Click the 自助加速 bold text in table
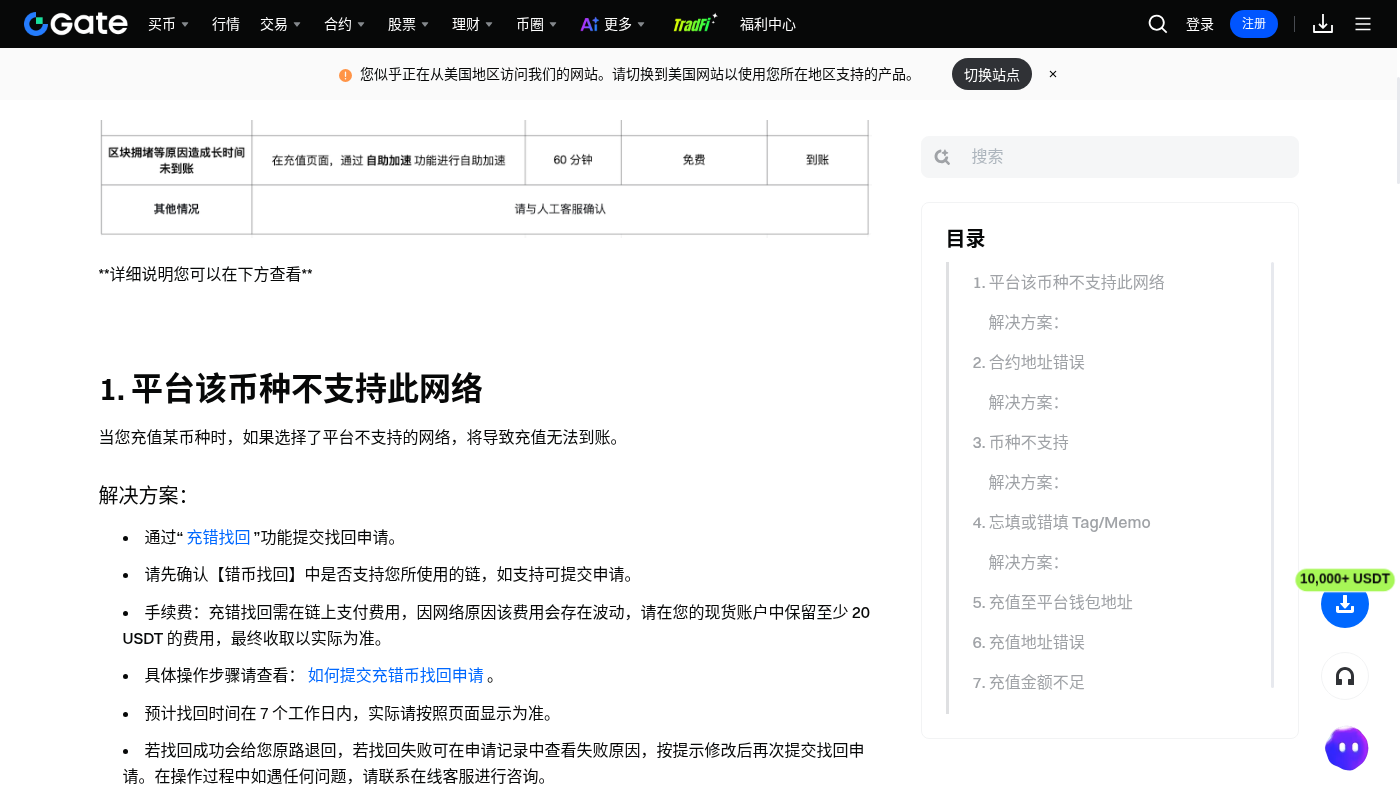Screen dimensions: 1400x800 click(x=388, y=160)
